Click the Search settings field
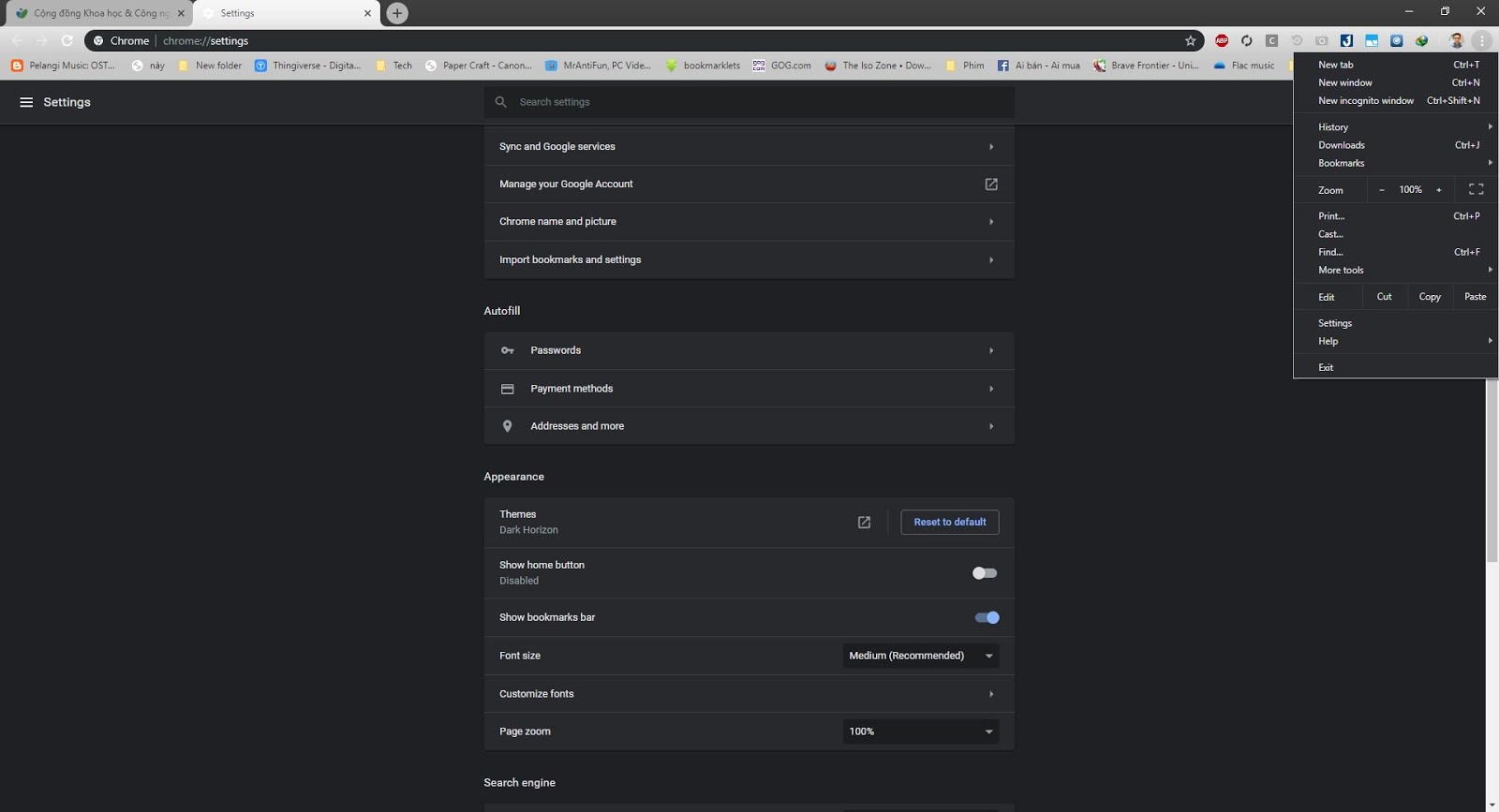 point(749,102)
